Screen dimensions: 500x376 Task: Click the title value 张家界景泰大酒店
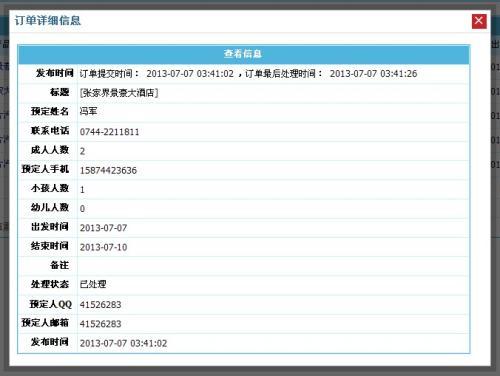[119, 93]
